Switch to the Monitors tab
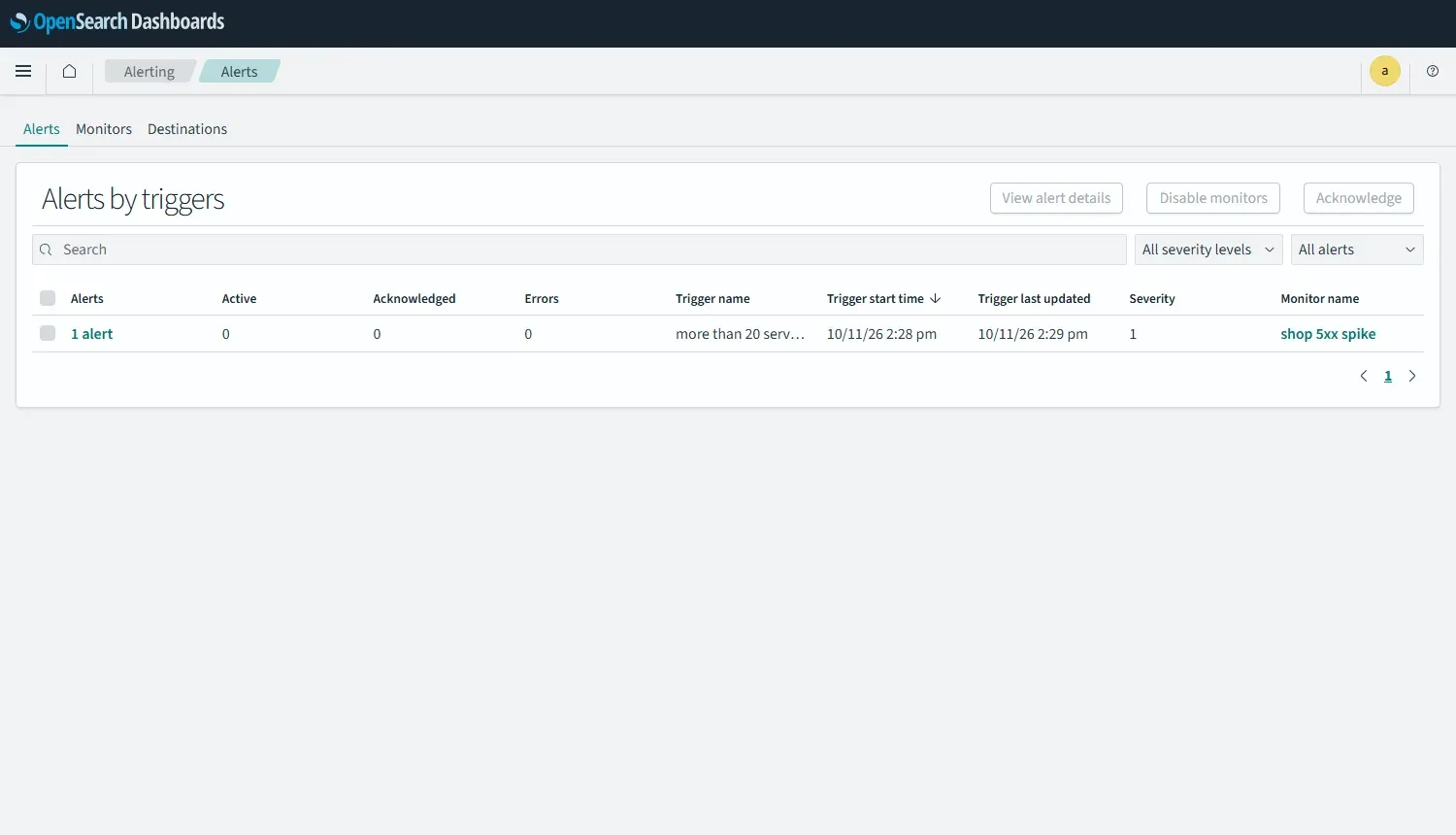Image resolution: width=1456 pixels, height=835 pixels. click(104, 129)
